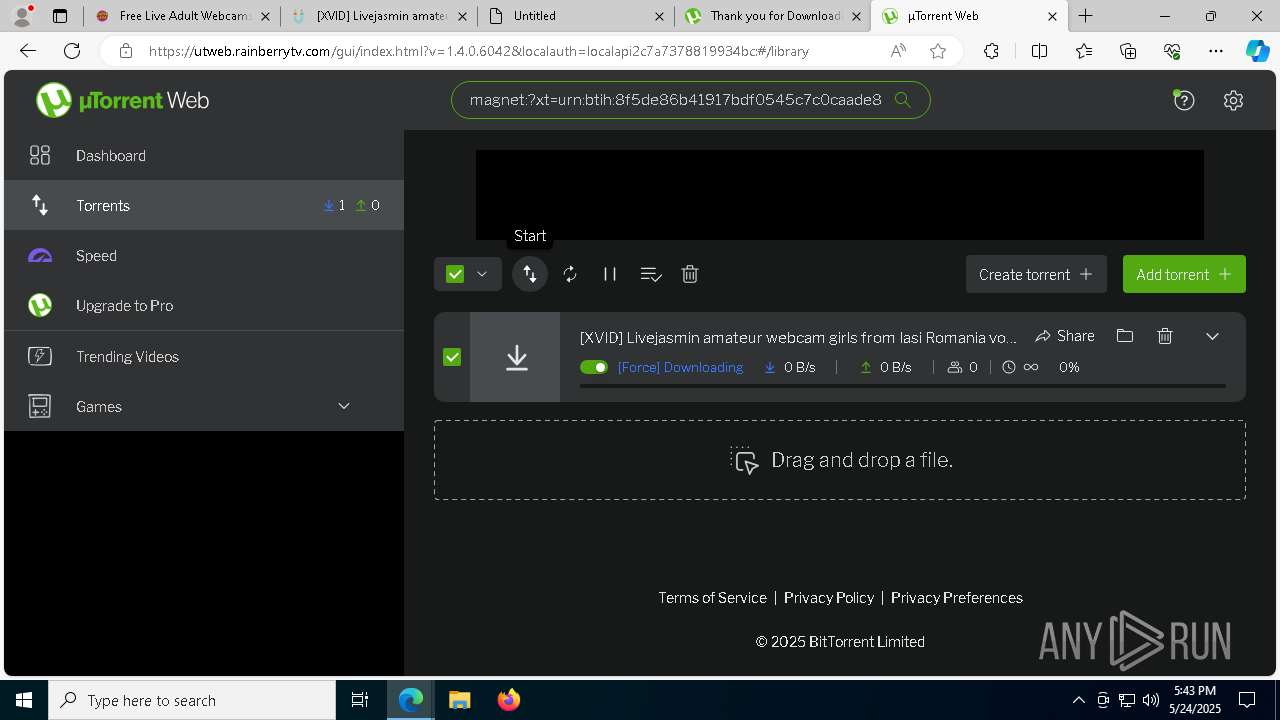Image resolution: width=1280 pixels, height=720 pixels.
Task: Open µTorrent settings gear
Action: [x=1233, y=100]
